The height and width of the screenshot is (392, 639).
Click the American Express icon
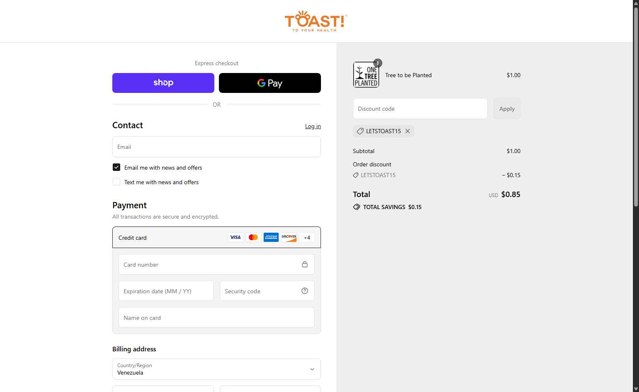[271, 237]
